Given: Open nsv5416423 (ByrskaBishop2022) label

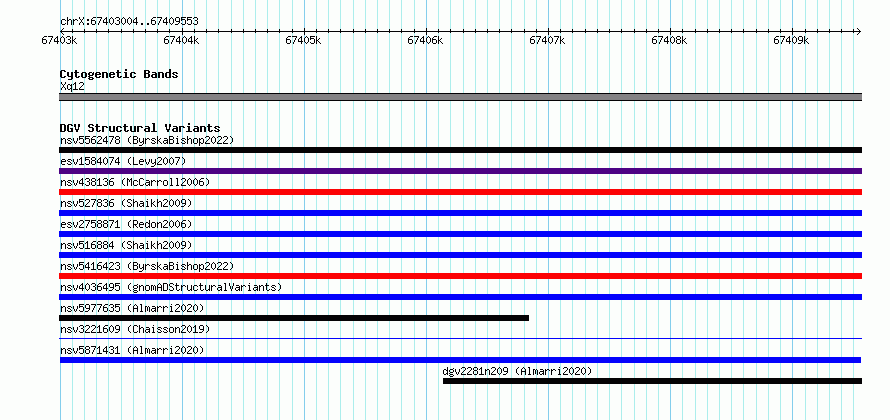Looking at the screenshot, I should coord(147,266).
